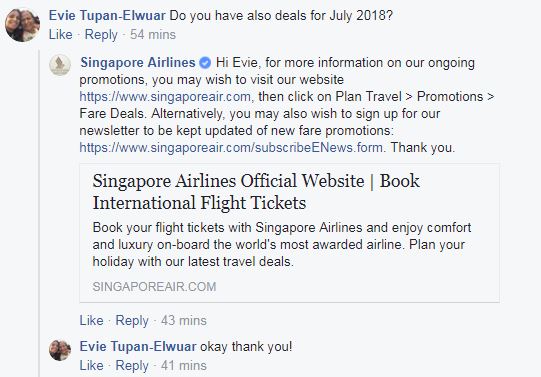Open Evie Tupan-Elwuar's top profile picture
The width and height of the screenshot is (541, 377).
(x=22, y=25)
